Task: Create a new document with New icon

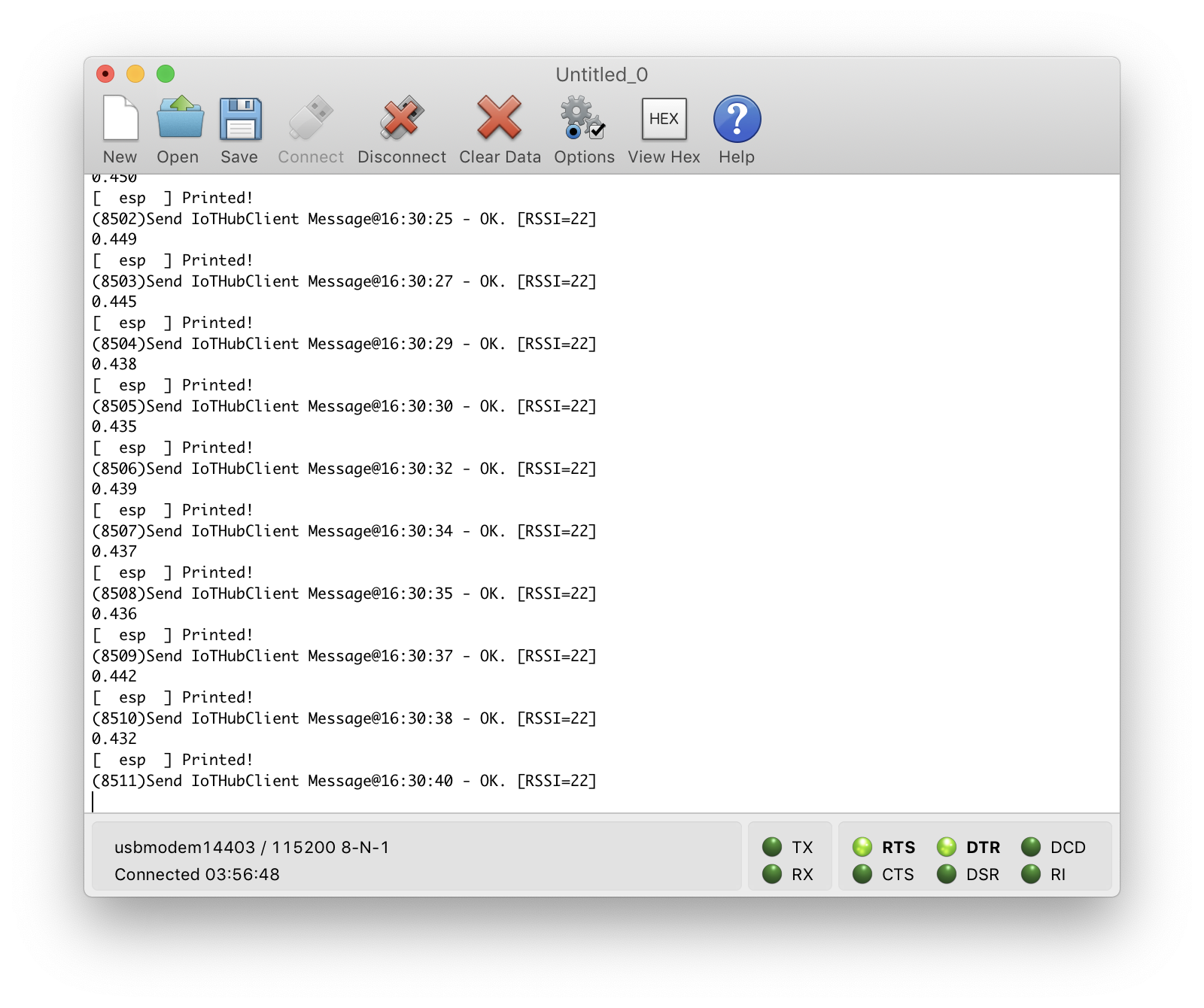Action: click(x=120, y=118)
